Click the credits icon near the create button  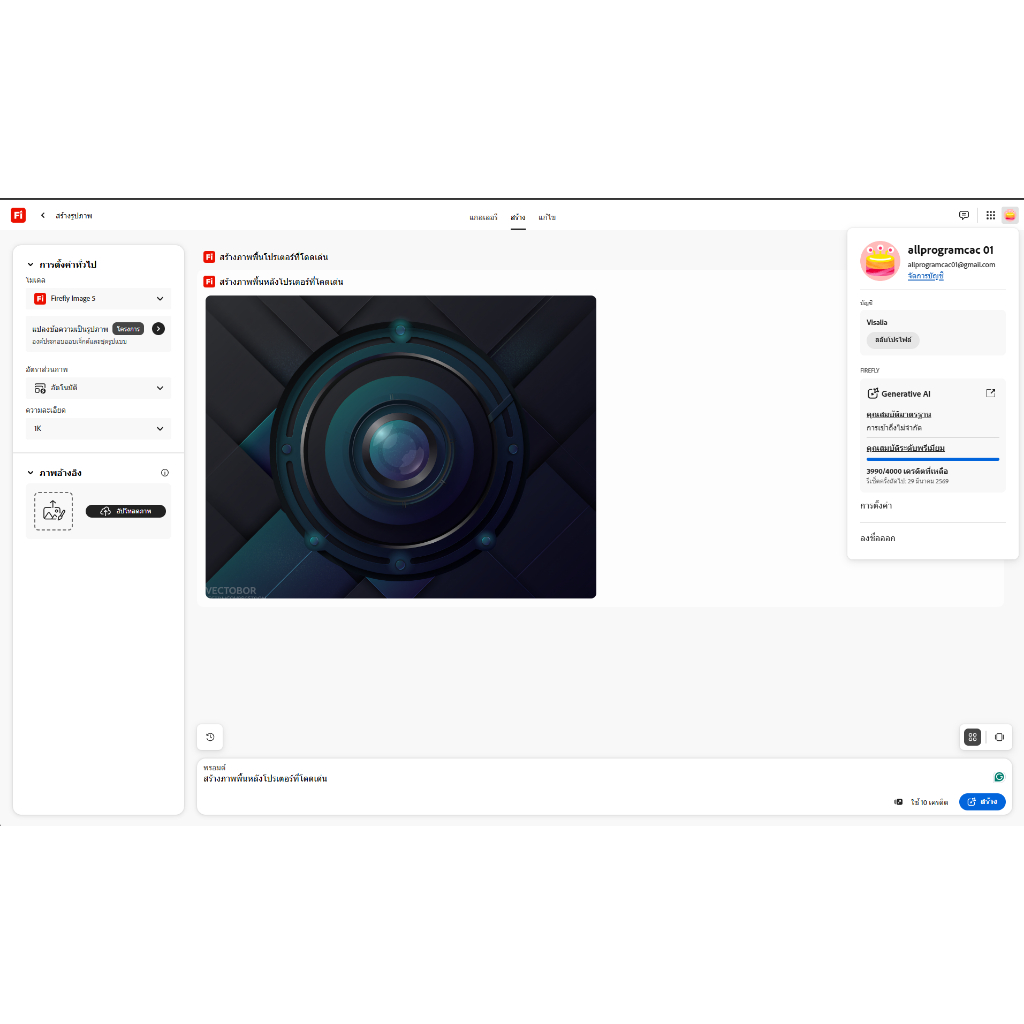899,802
